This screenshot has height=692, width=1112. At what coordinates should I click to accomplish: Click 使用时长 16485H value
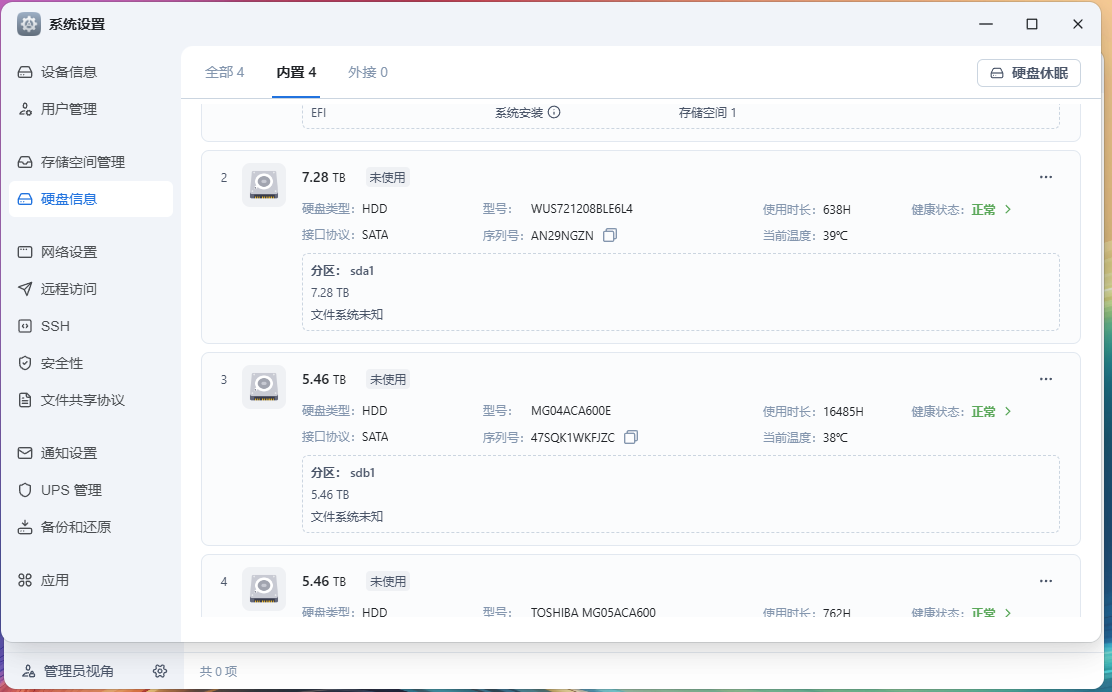coord(843,412)
